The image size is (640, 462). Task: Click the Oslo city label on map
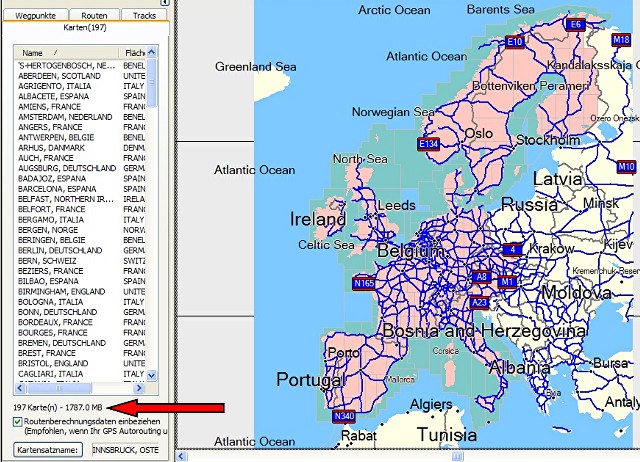coord(479,133)
